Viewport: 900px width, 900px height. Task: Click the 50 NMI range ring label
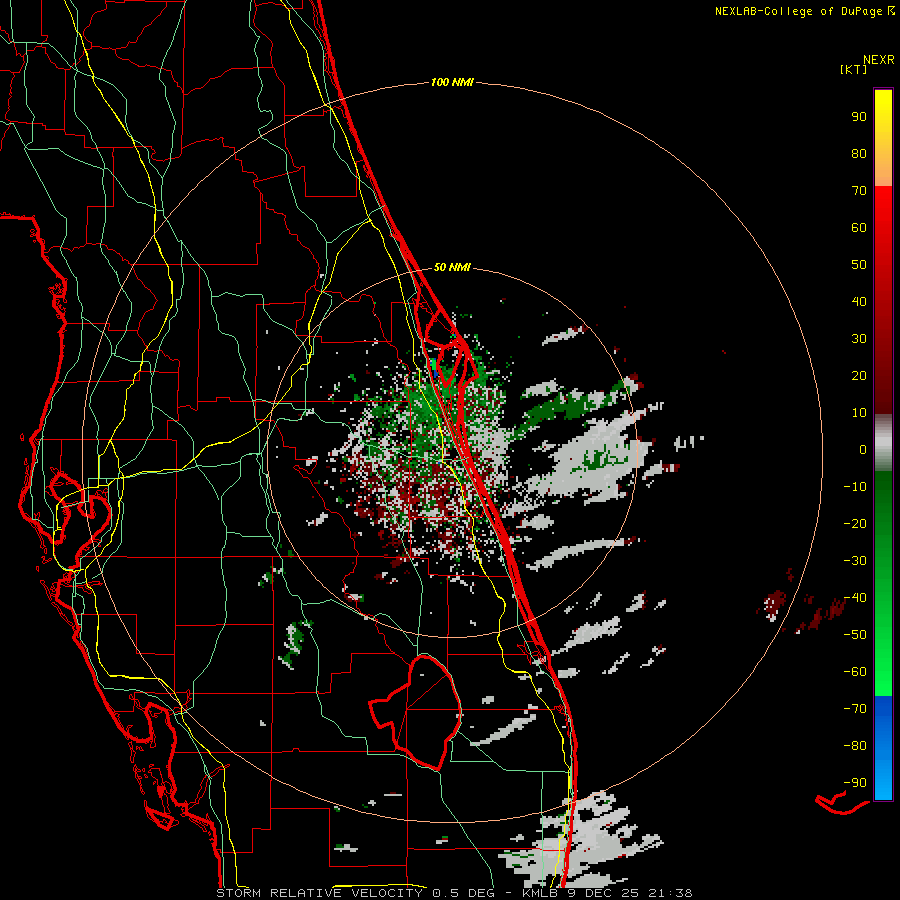point(452,267)
